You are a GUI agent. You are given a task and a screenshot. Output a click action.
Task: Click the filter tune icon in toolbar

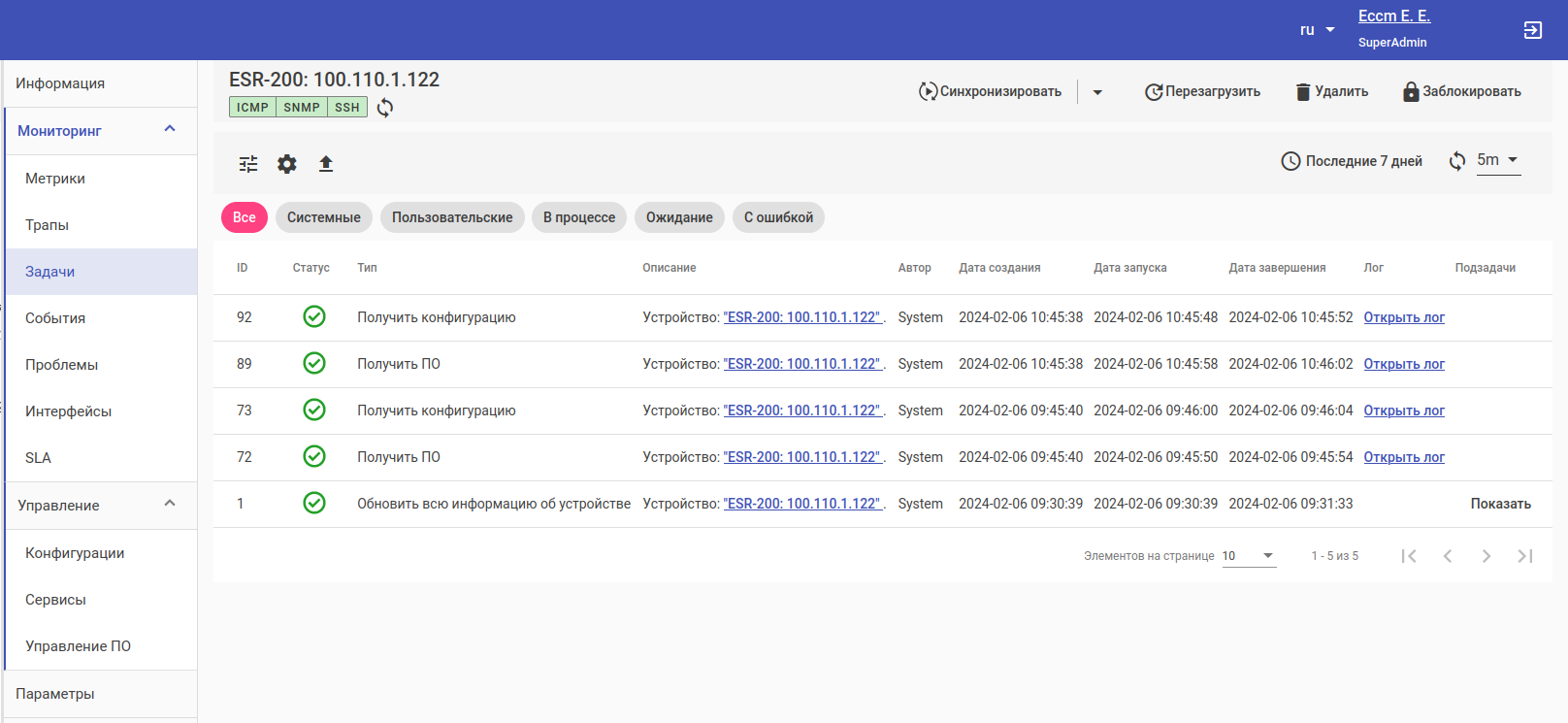click(x=248, y=164)
